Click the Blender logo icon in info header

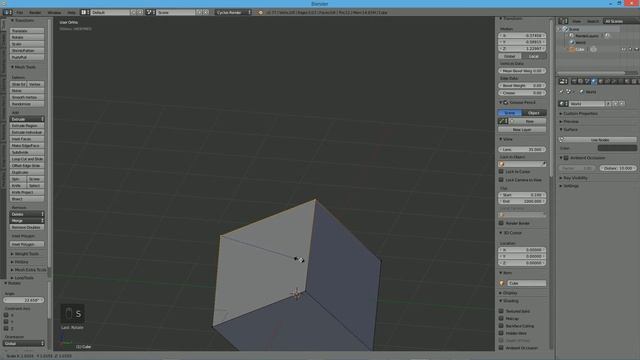(260, 12)
